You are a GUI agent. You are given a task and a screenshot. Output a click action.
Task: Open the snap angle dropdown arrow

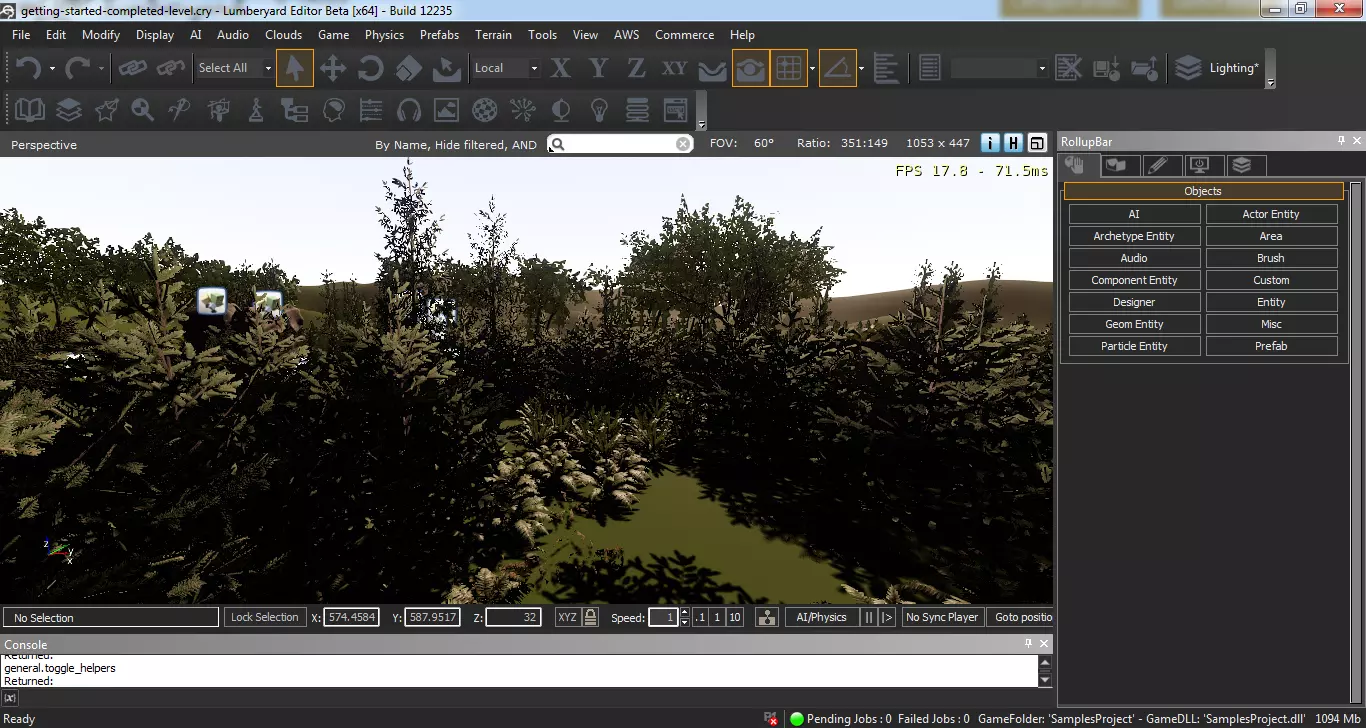(862, 68)
